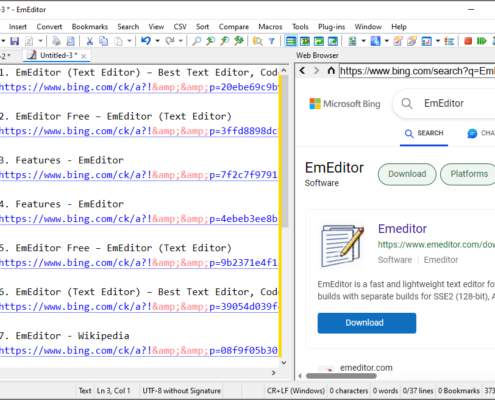Open the dropdown arrow after Save All icon

point(40,41)
